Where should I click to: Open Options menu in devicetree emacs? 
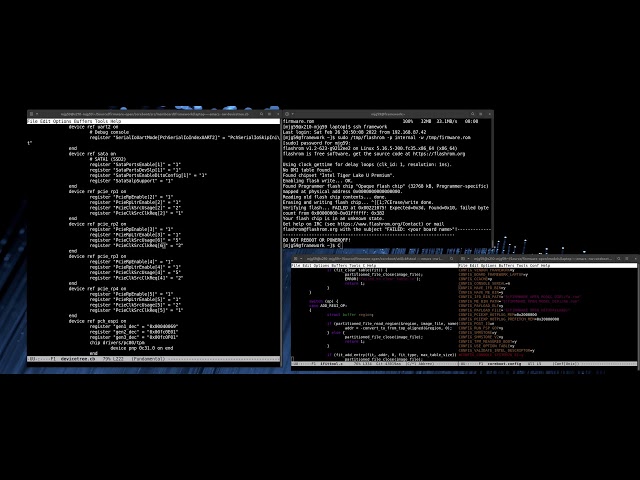(62, 121)
